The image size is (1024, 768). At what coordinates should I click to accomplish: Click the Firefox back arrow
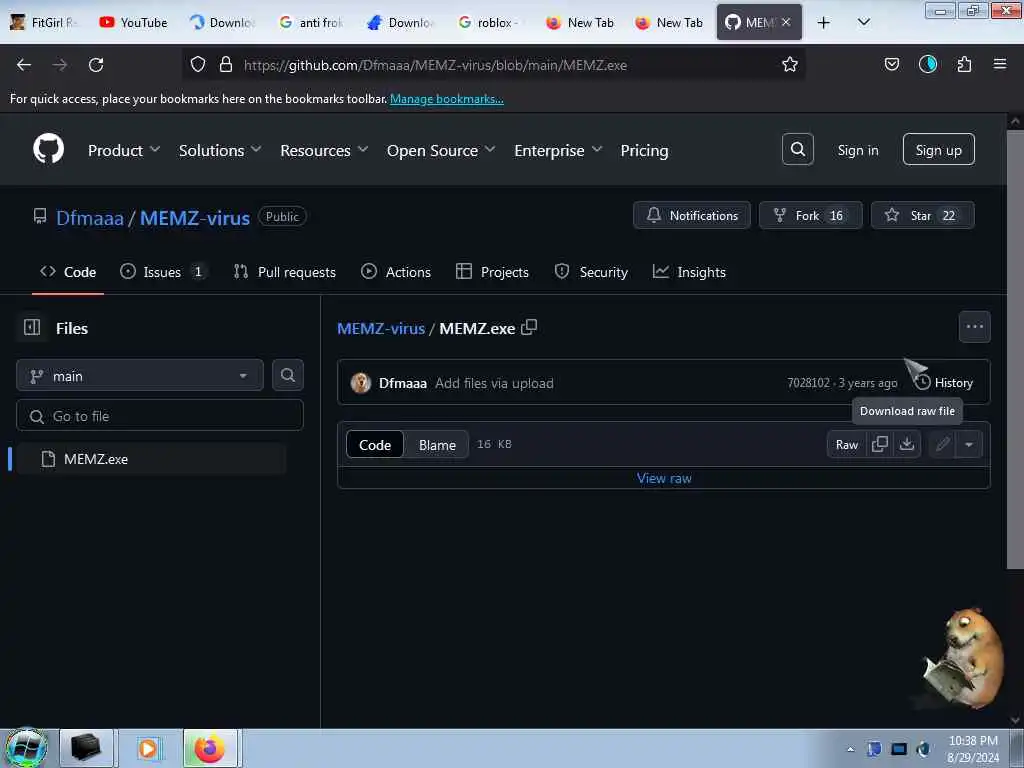24,65
